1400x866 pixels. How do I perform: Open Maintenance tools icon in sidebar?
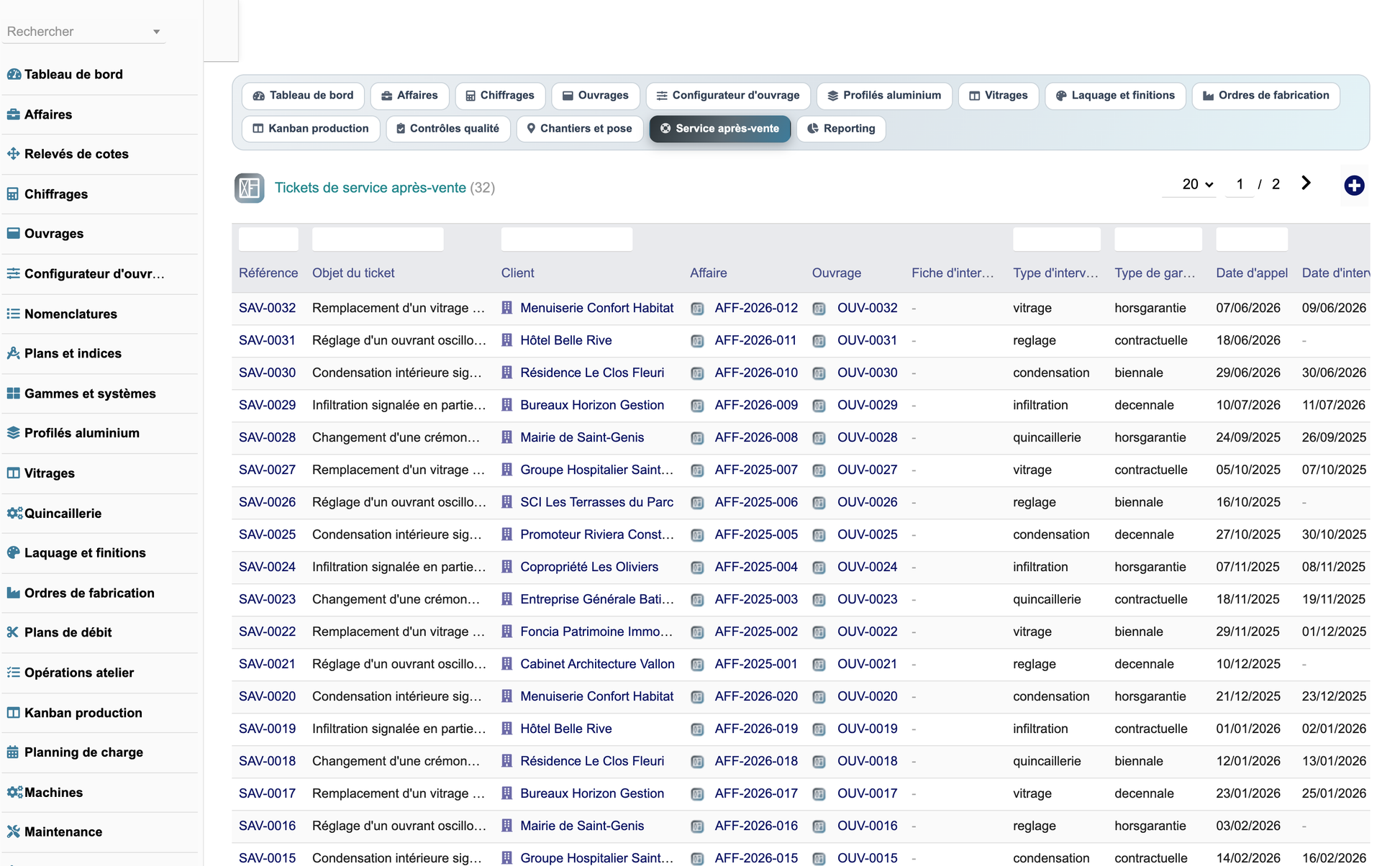pyautogui.click(x=13, y=832)
